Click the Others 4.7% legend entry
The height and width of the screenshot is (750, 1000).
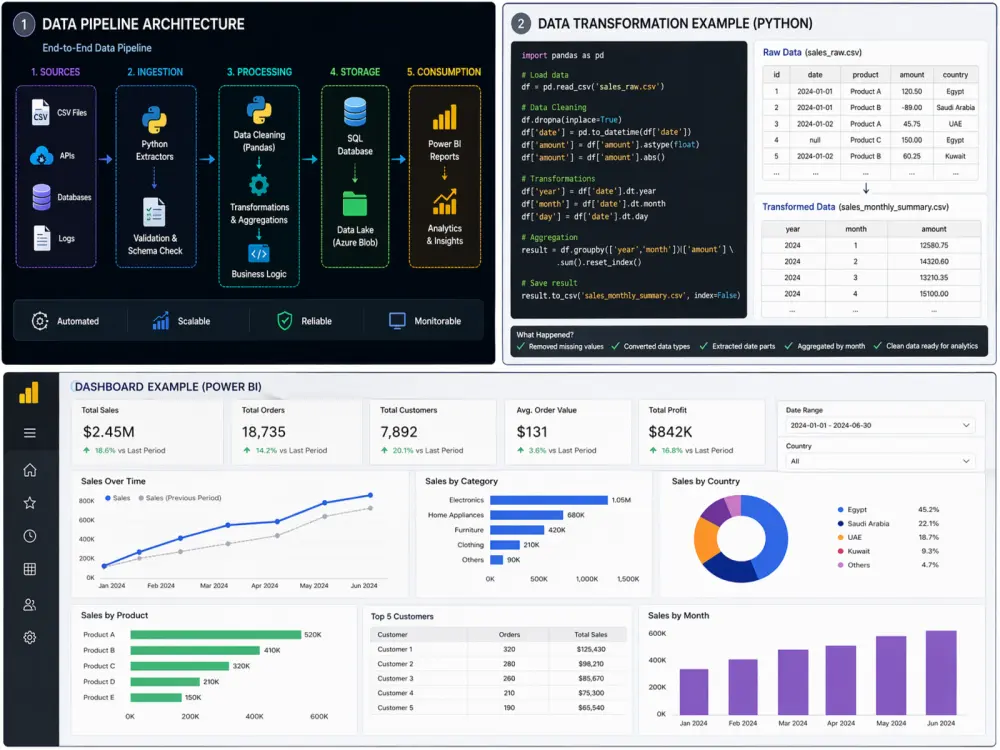click(888, 565)
